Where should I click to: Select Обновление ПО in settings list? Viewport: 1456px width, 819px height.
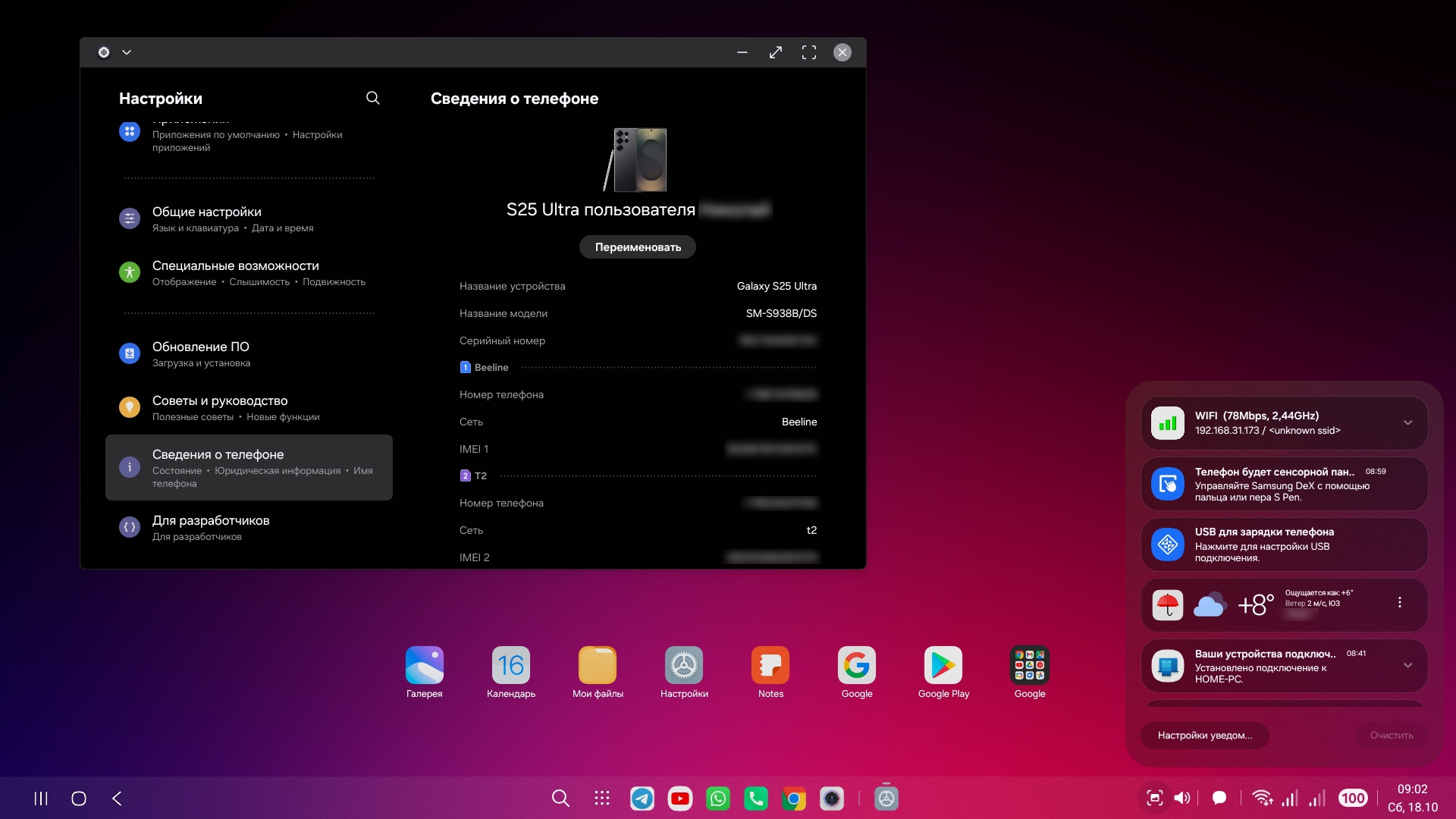pos(201,353)
